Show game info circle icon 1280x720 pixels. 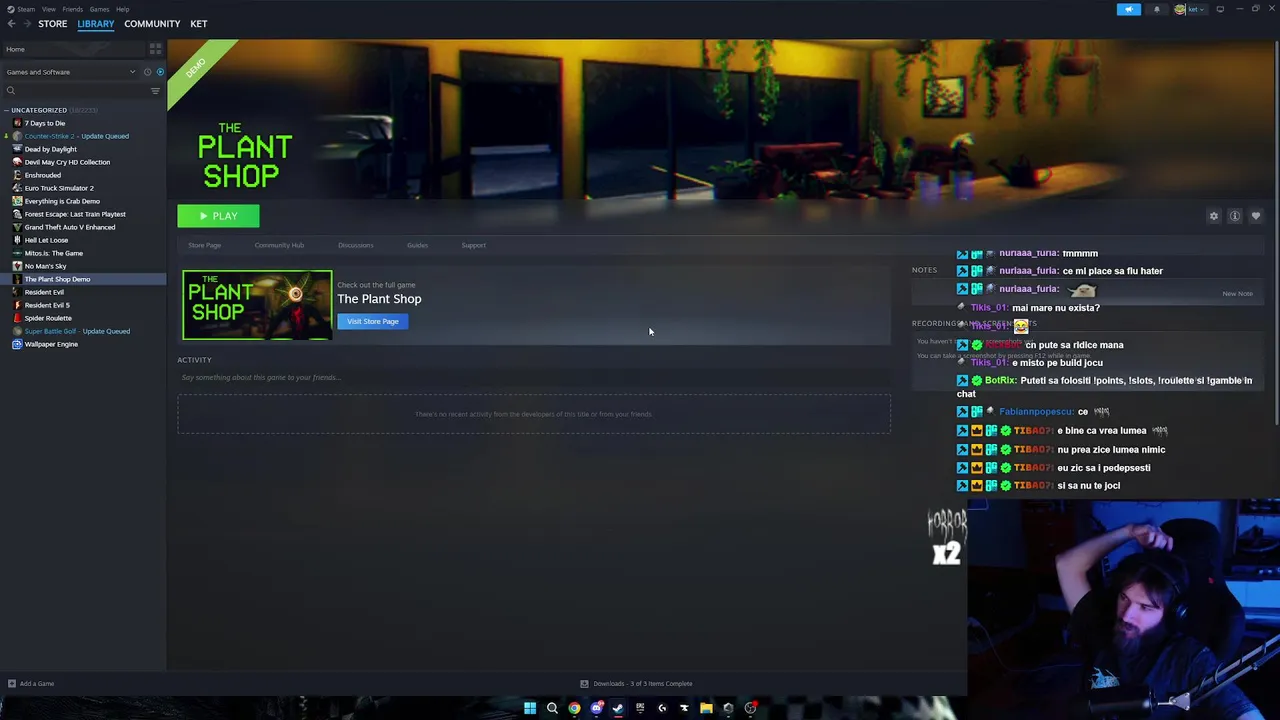[x=1235, y=216]
